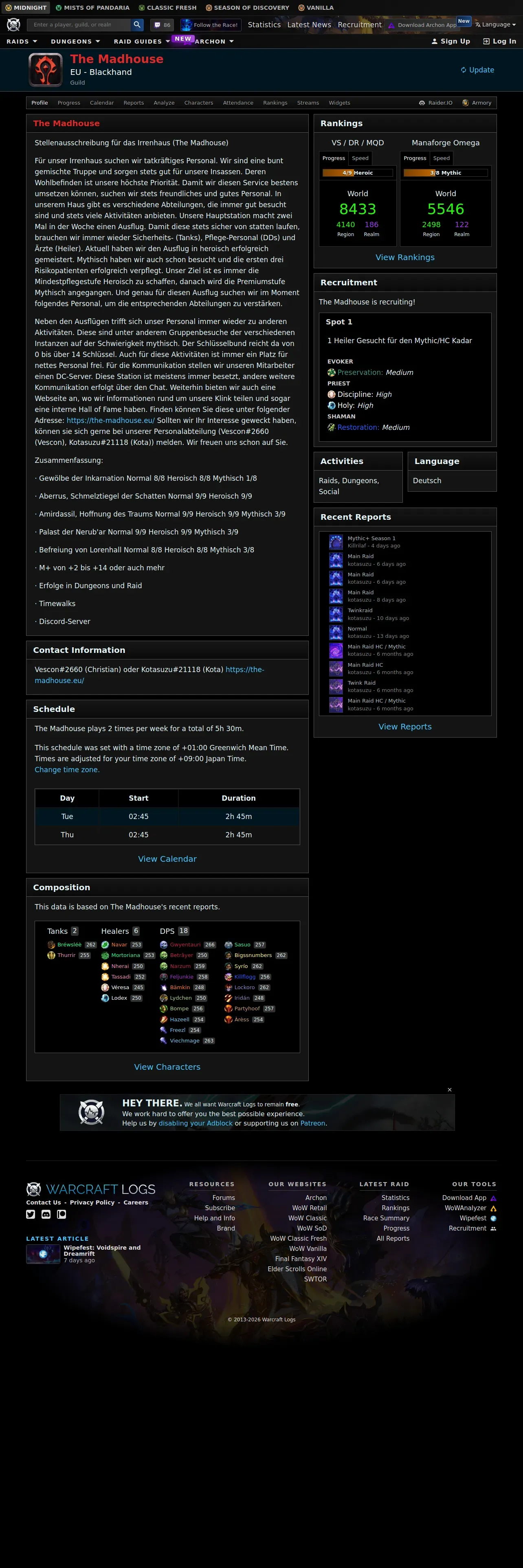This screenshot has width=523, height=1568.
Task: Click the View Rankings link
Action: coord(405,258)
